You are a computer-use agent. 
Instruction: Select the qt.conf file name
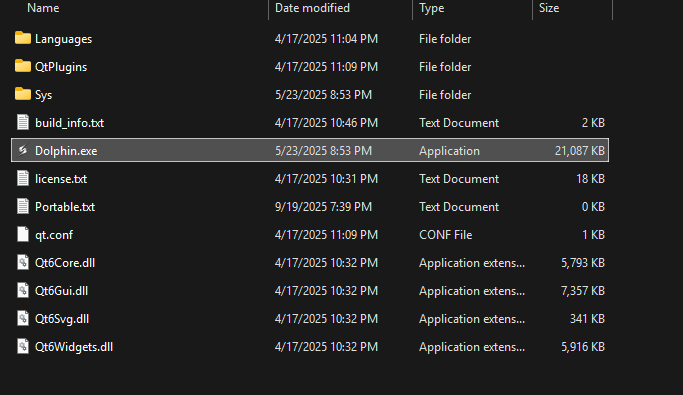(x=54, y=235)
